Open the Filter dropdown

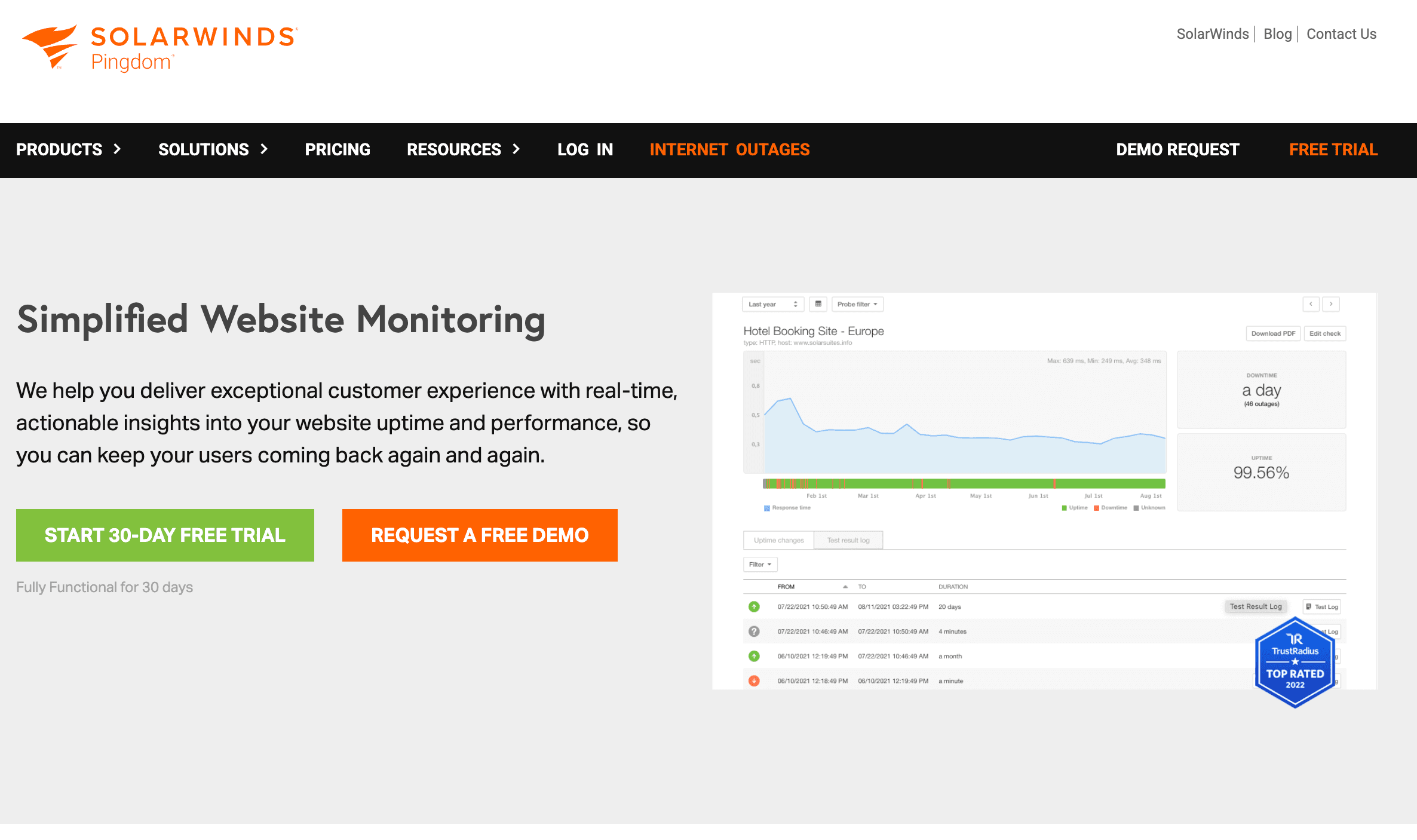coord(760,565)
